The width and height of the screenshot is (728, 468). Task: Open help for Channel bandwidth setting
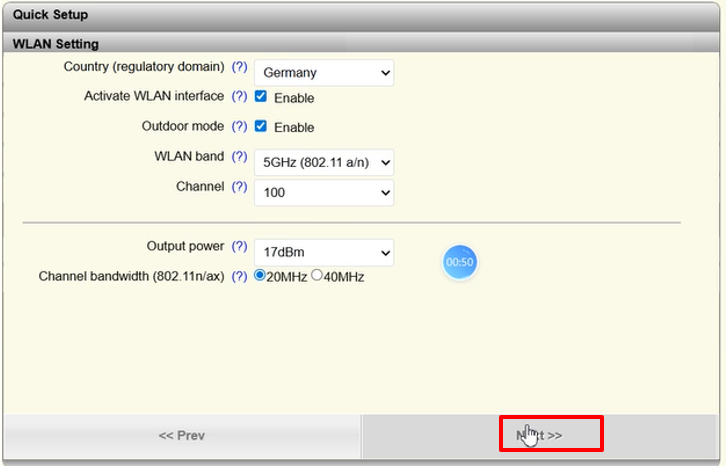(239, 277)
